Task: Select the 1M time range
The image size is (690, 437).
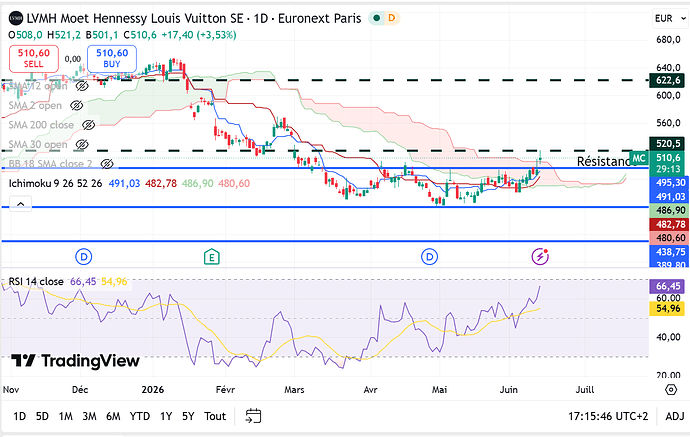Action: 66,416
